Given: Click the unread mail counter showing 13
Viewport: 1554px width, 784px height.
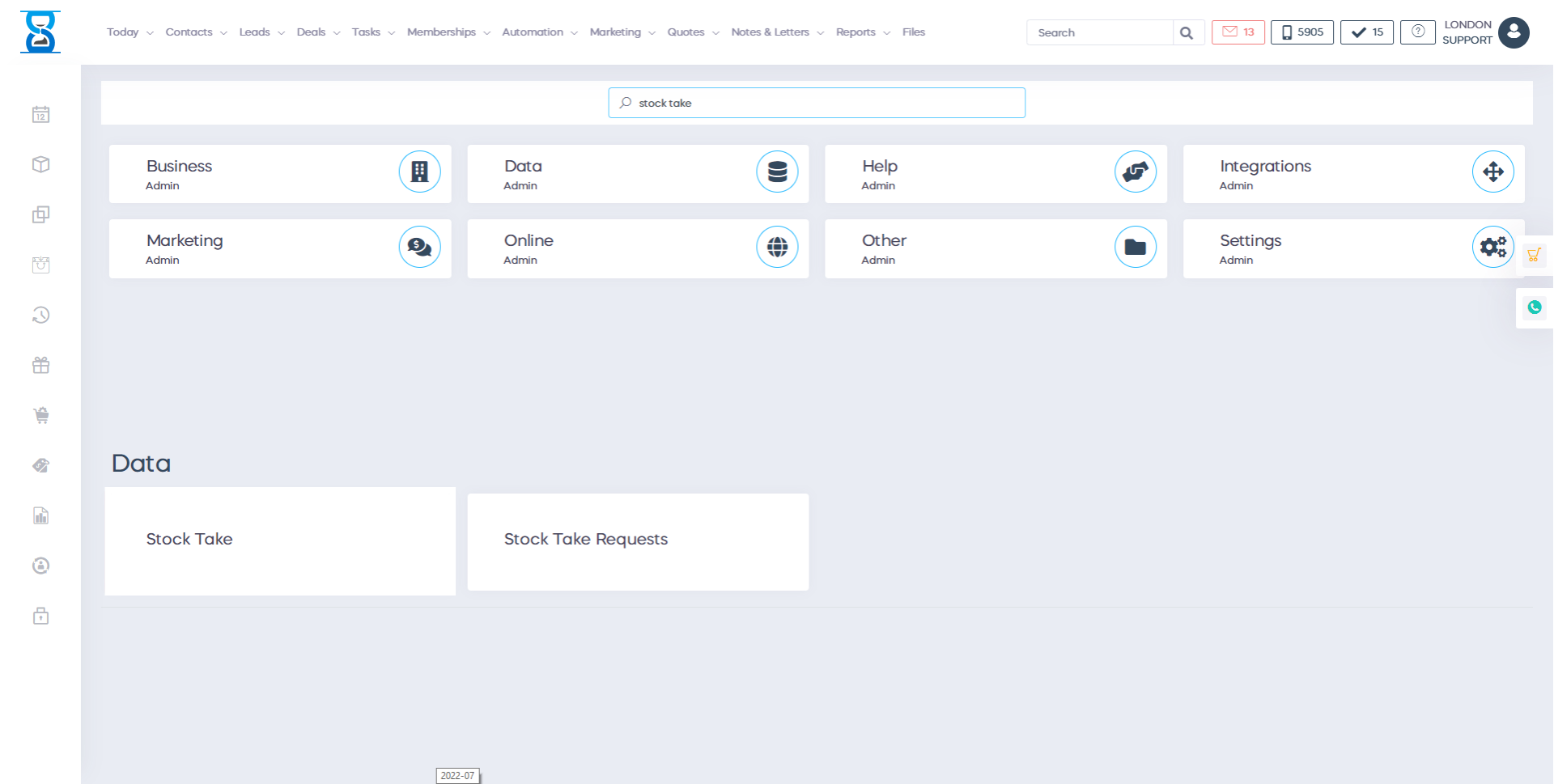Looking at the screenshot, I should click(1238, 32).
